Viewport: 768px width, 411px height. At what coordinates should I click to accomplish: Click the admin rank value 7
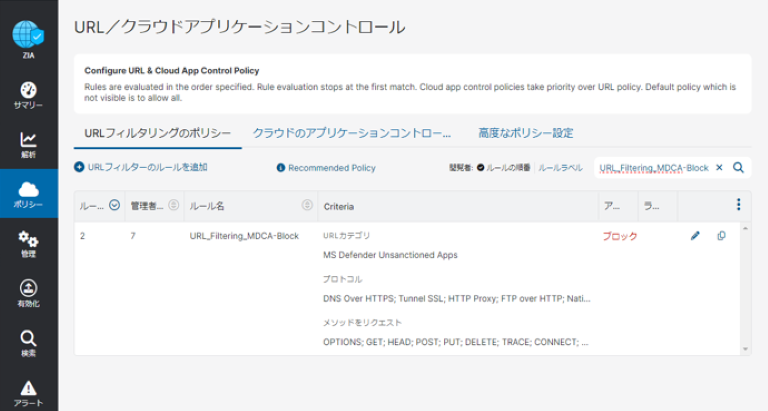tap(133, 236)
